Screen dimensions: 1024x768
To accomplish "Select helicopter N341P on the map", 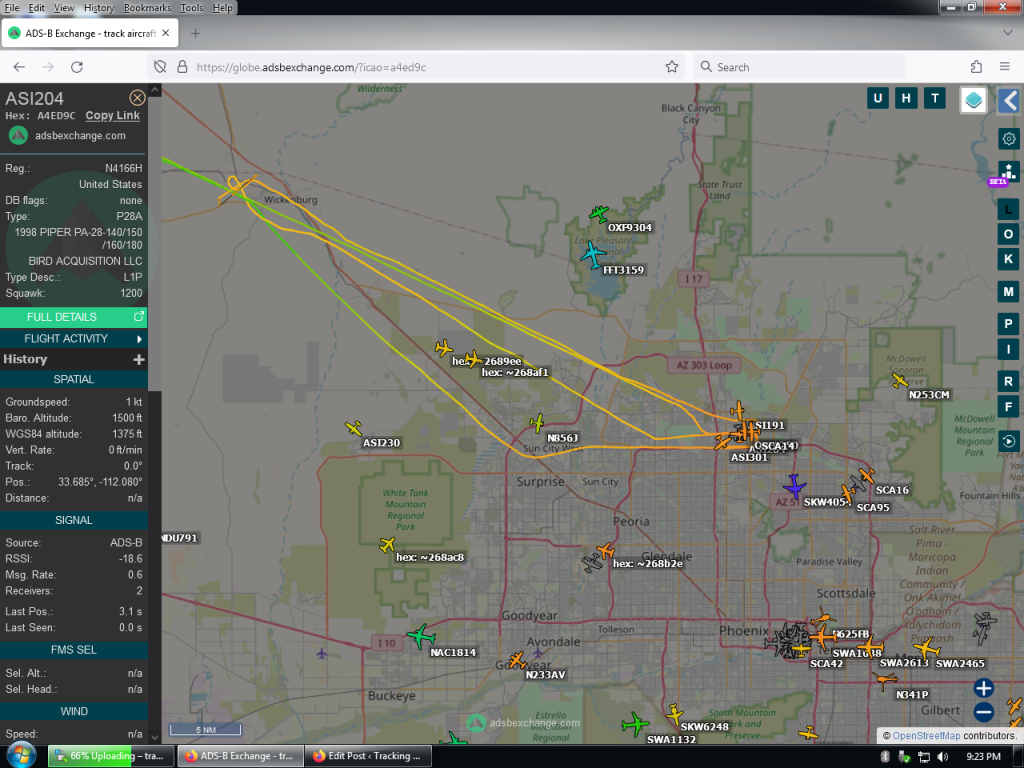I will pyautogui.click(x=884, y=681).
